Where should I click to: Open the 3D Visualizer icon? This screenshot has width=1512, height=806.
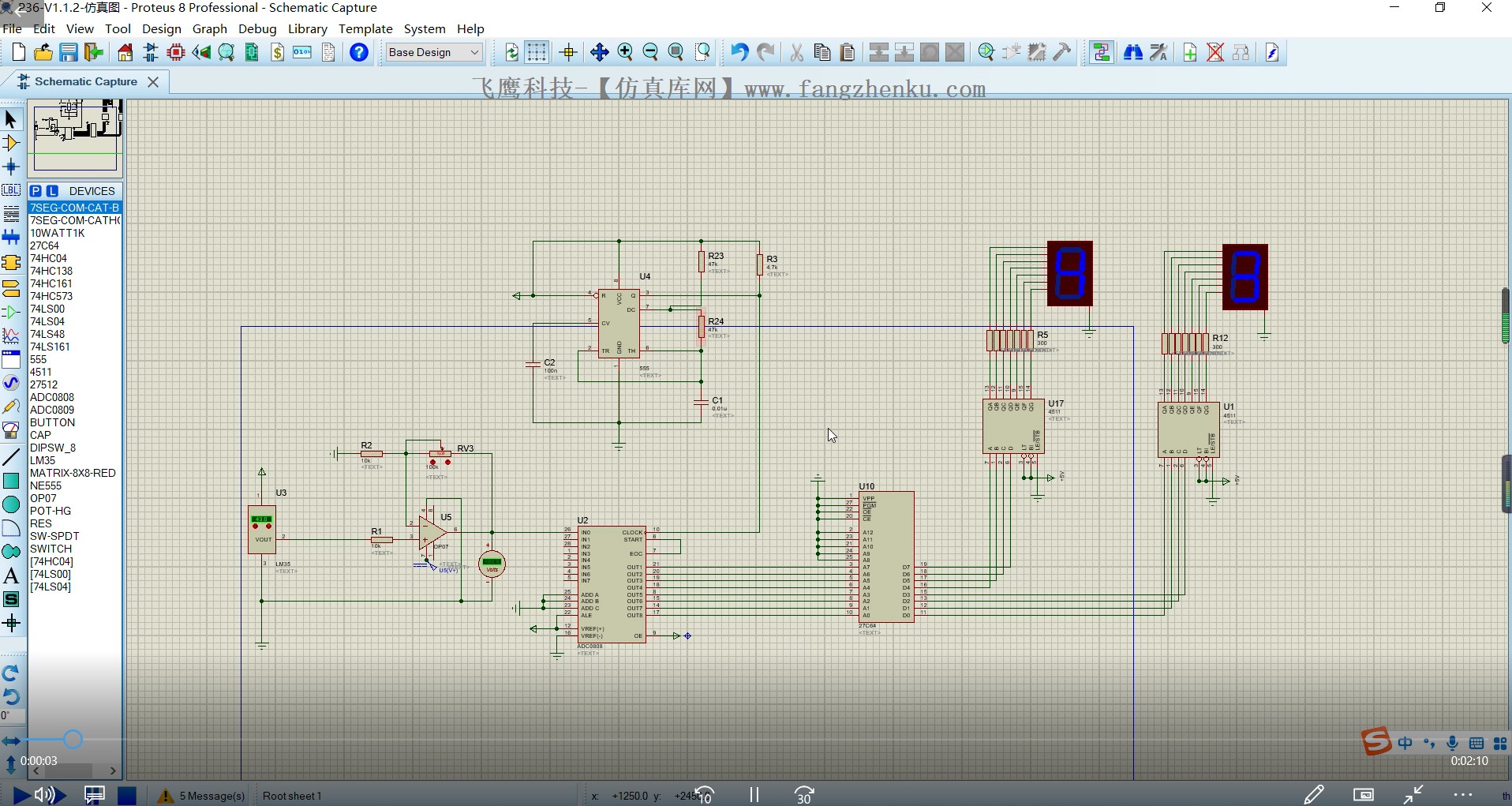[201, 53]
